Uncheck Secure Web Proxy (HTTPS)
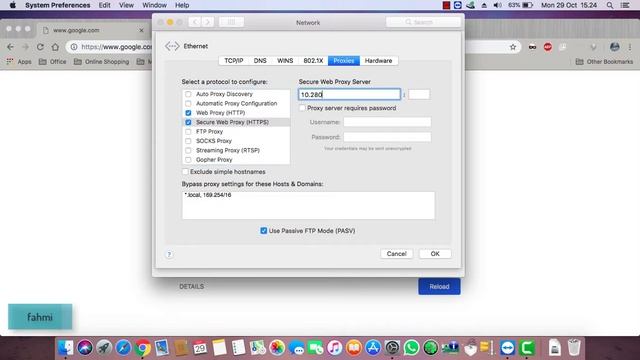The height and width of the screenshot is (360, 640). coord(188,122)
